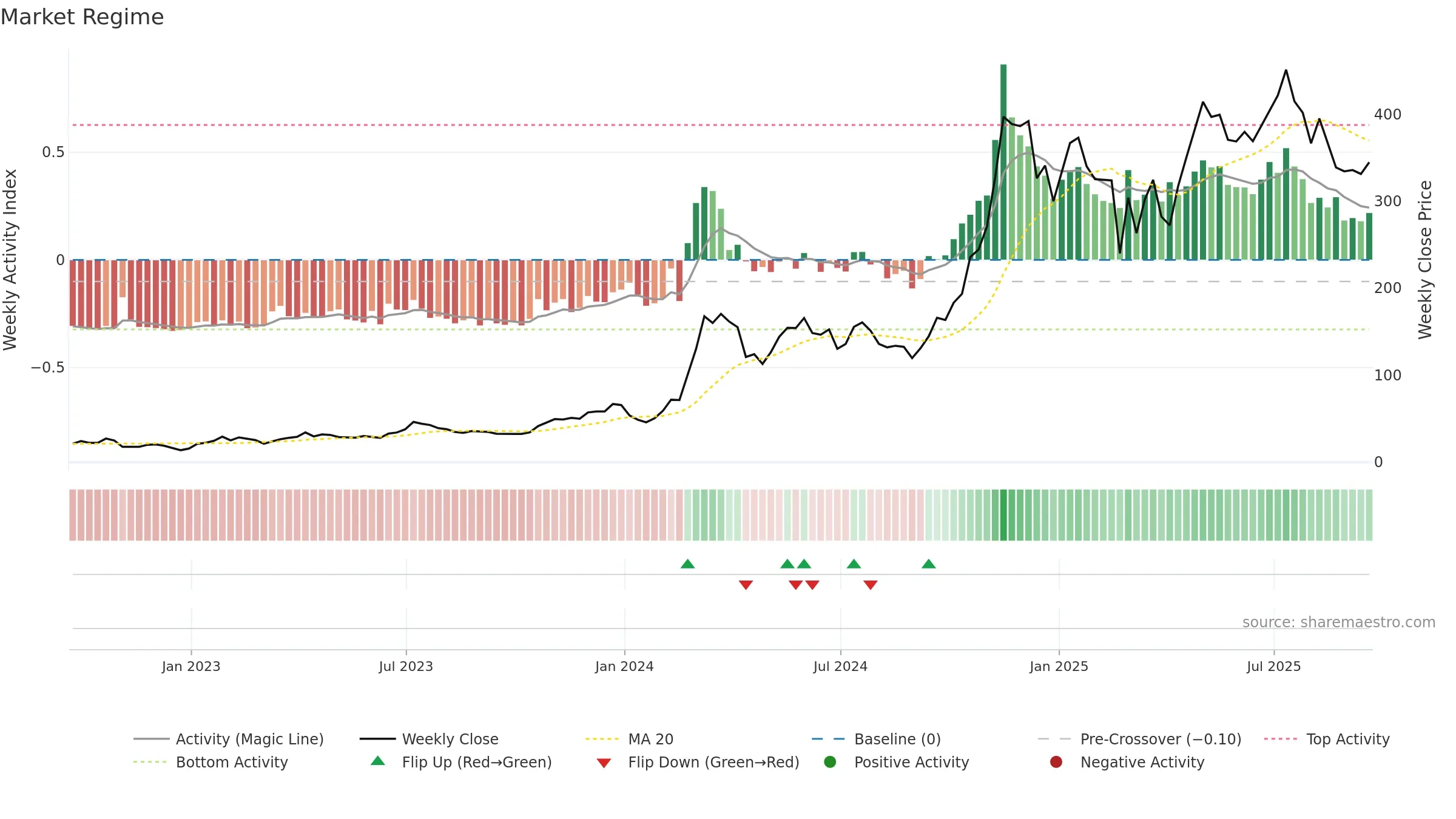Image resolution: width=1456 pixels, height=819 pixels.
Task: Click the Jan 2023 x-axis label
Action: pyautogui.click(x=191, y=666)
